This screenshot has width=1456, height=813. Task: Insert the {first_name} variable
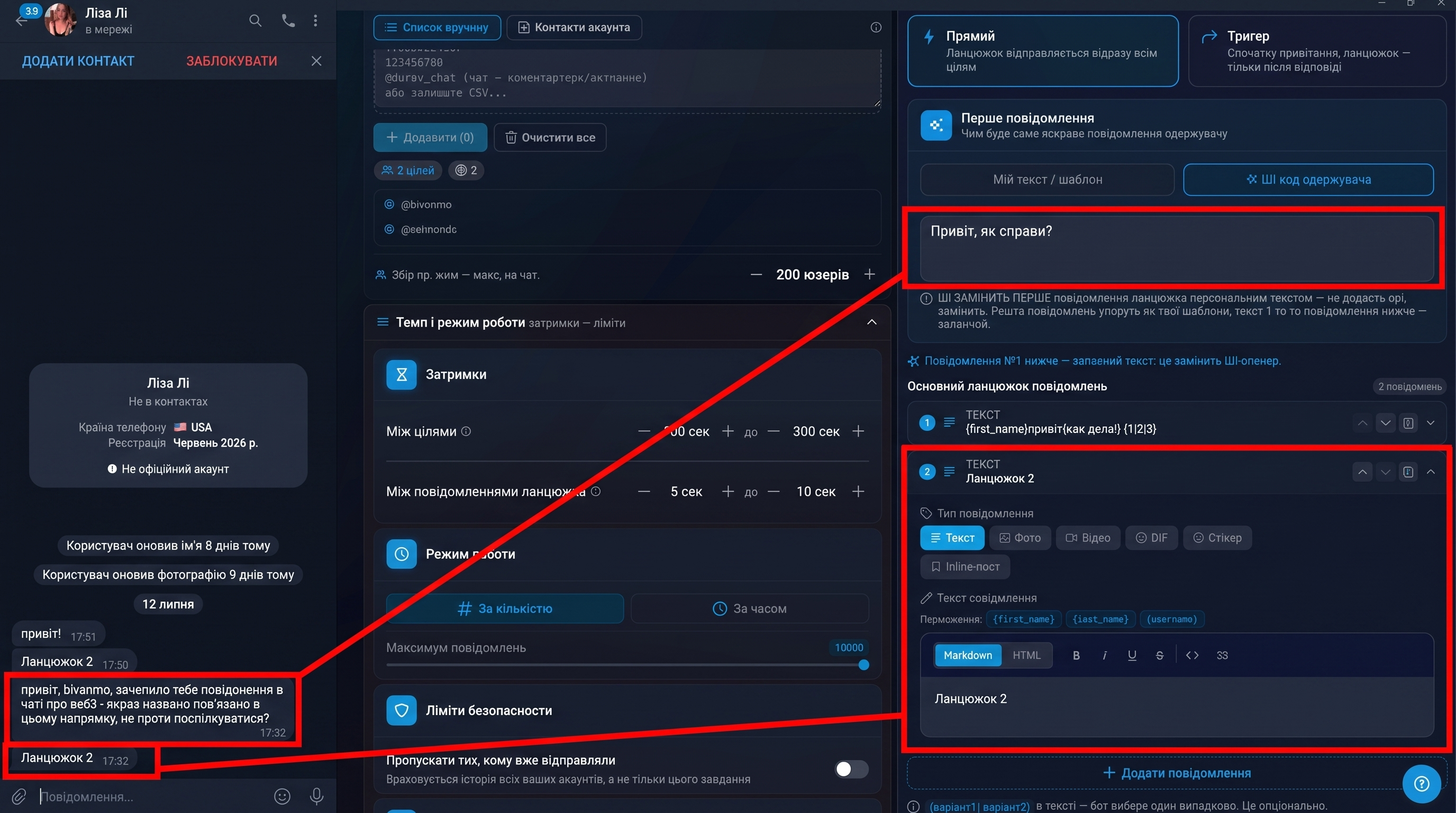(1024, 619)
